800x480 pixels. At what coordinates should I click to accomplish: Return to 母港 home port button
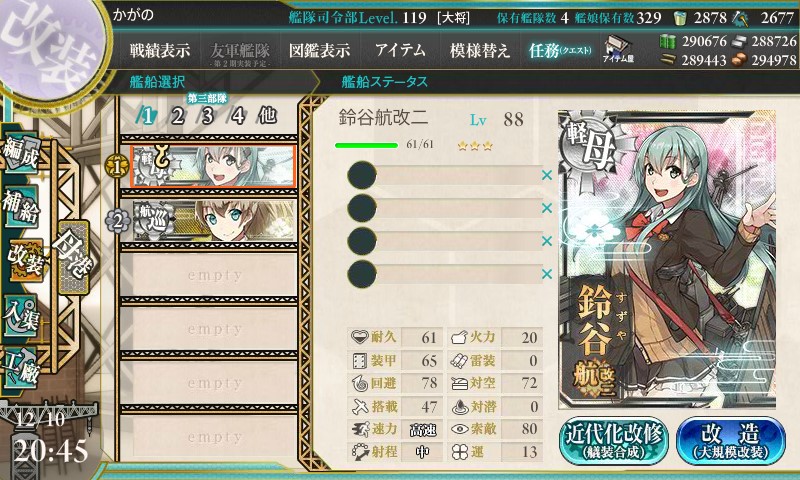74,257
